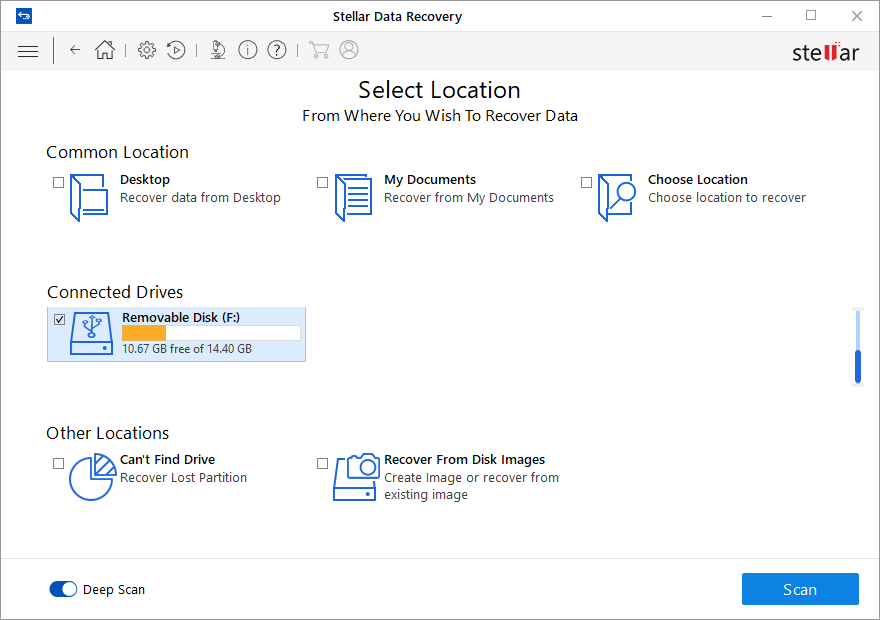Go to the Home screen icon
This screenshot has width=880, height=620.
[x=105, y=50]
